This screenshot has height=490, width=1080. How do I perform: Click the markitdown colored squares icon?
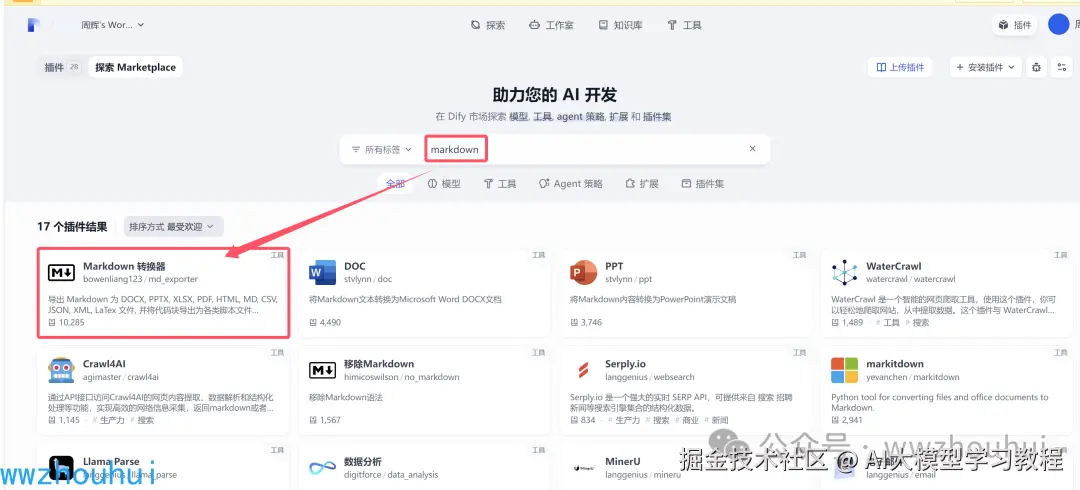844,370
